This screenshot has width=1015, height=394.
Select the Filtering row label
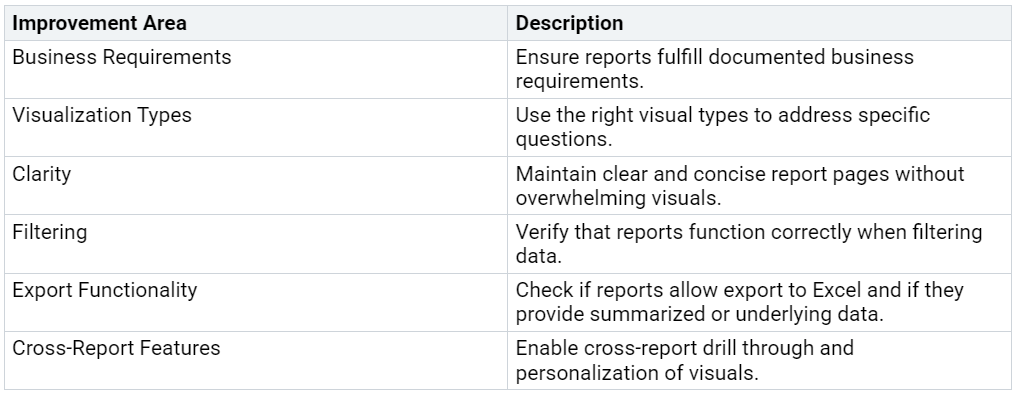coord(49,232)
